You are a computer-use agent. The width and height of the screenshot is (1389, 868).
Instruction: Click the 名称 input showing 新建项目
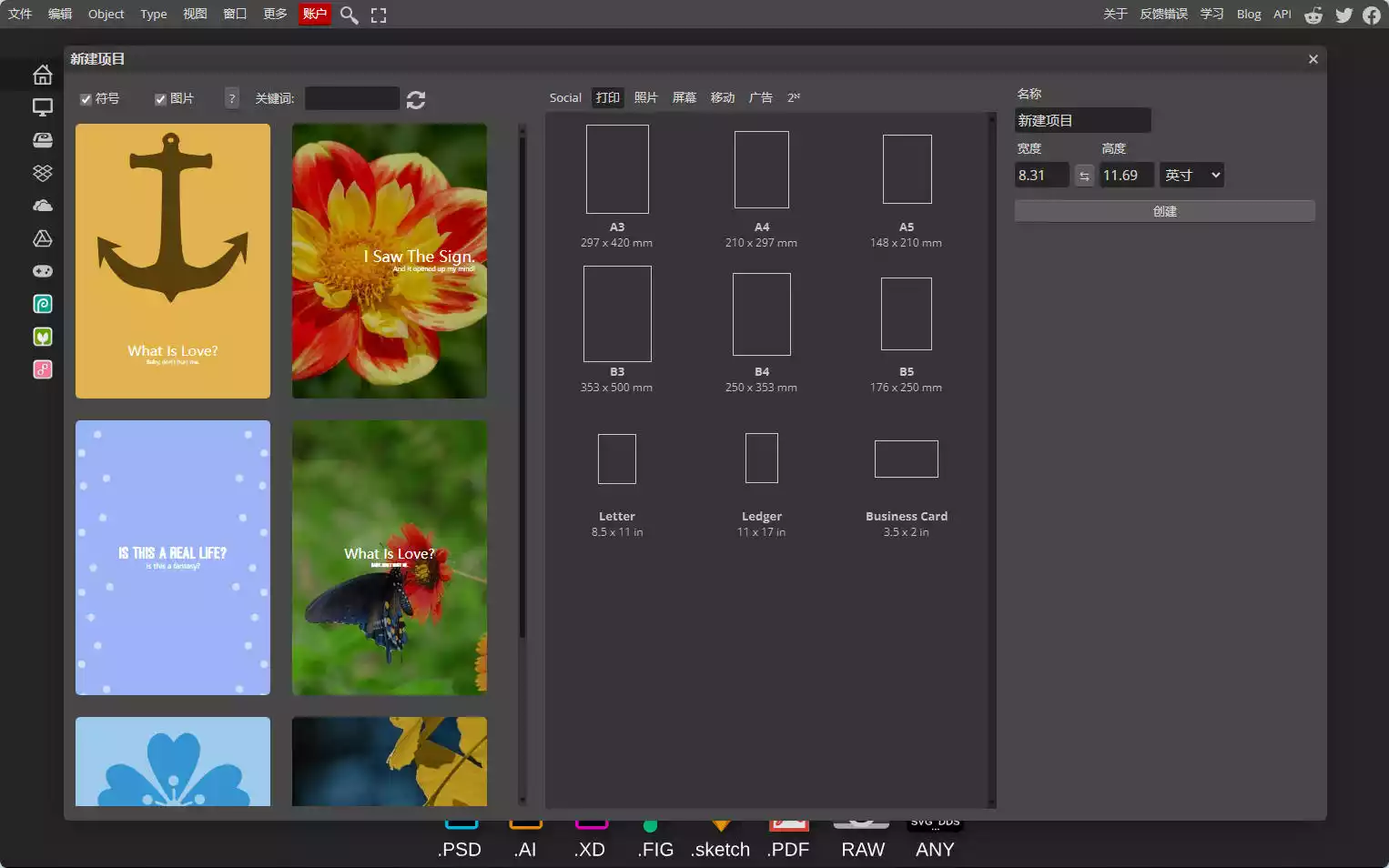[x=1083, y=120]
